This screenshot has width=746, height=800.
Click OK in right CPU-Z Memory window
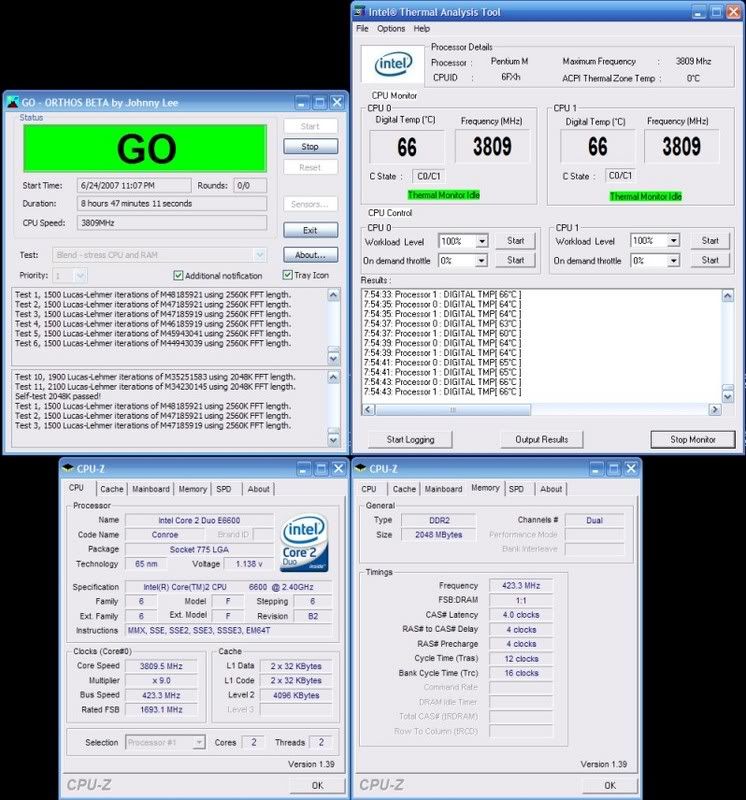click(610, 785)
